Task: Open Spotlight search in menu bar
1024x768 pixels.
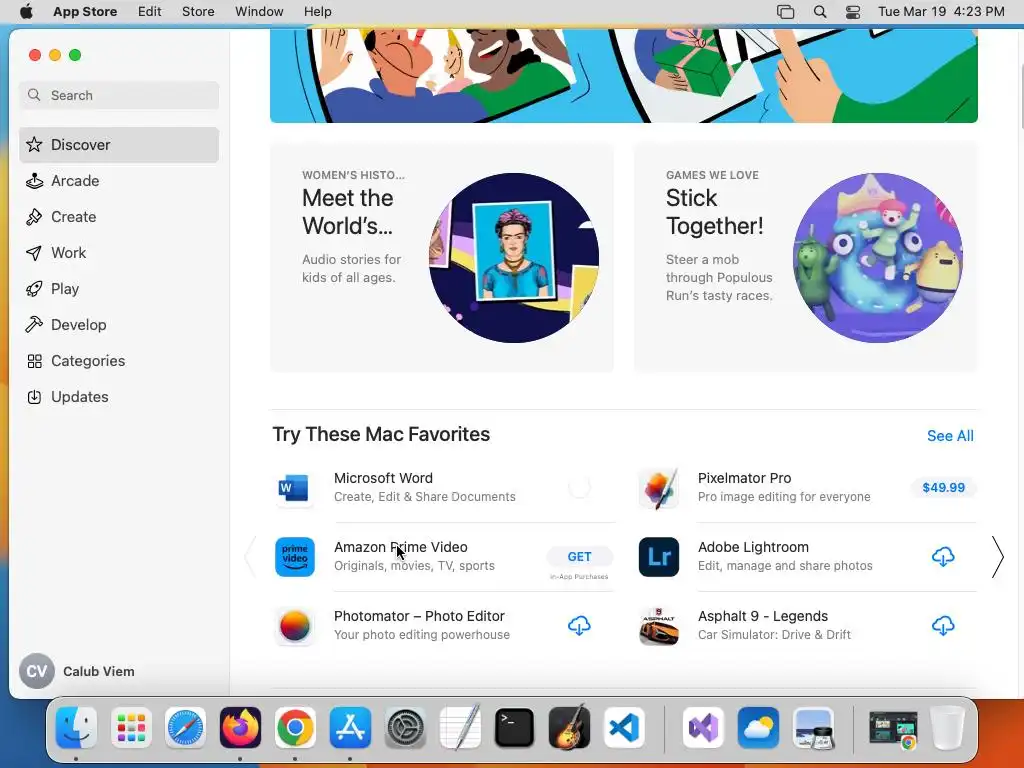Action: click(x=820, y=12)
